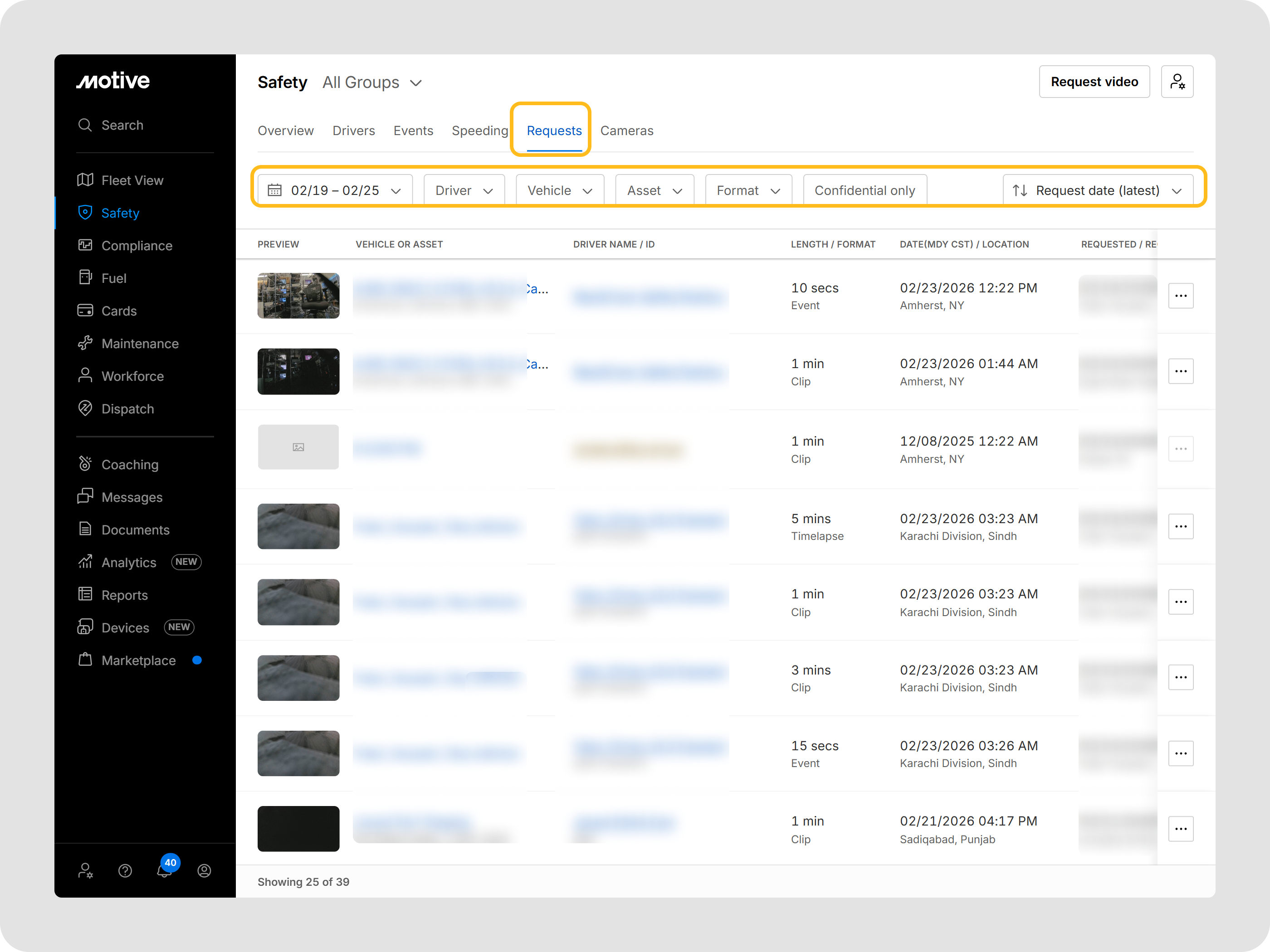Open Fleet View from the sidebar
Screen dimensions: 1270x952
point(132,180)
